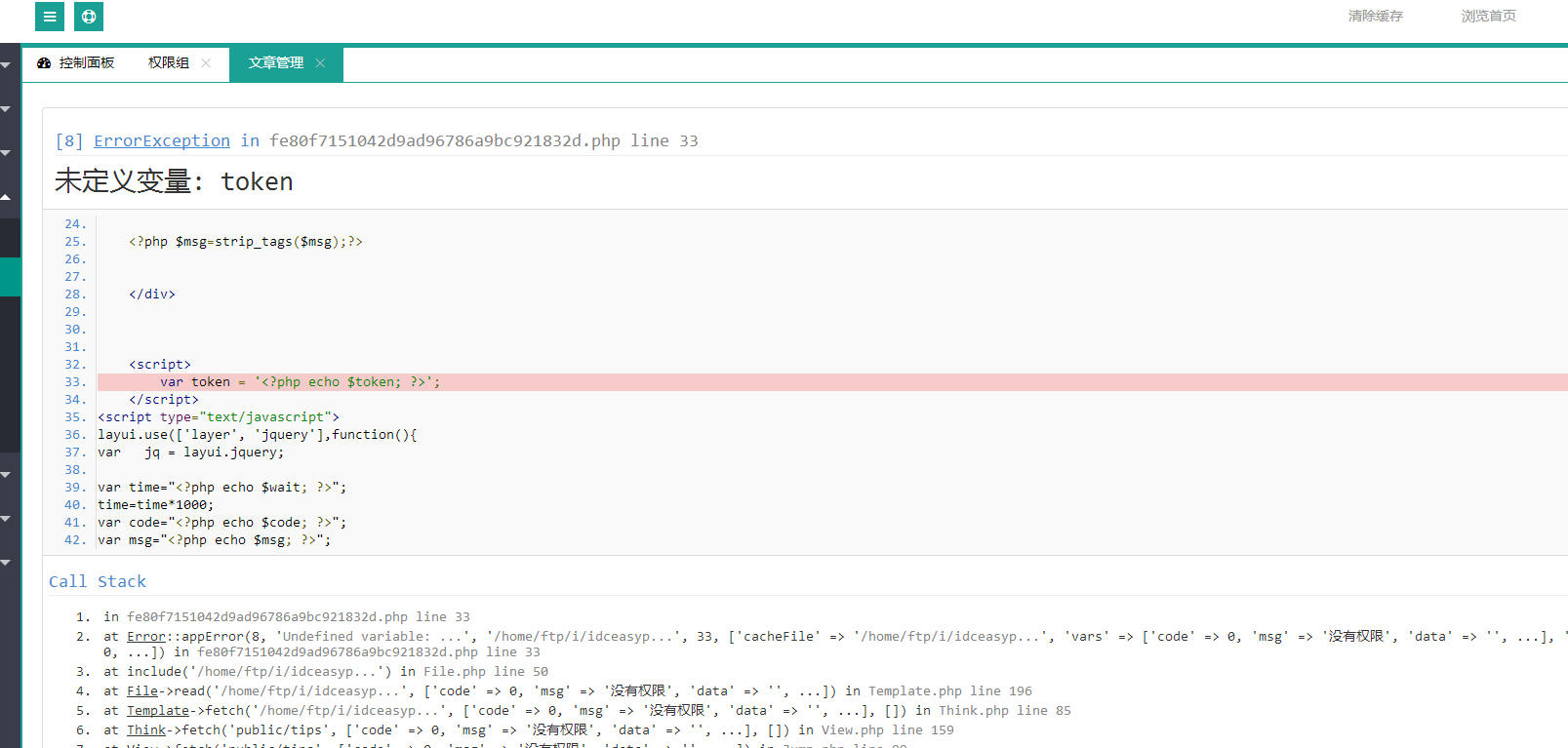Screen dimensions: 1568x748
Task: Close the 权限组 tab
Action: coord(206,62)
